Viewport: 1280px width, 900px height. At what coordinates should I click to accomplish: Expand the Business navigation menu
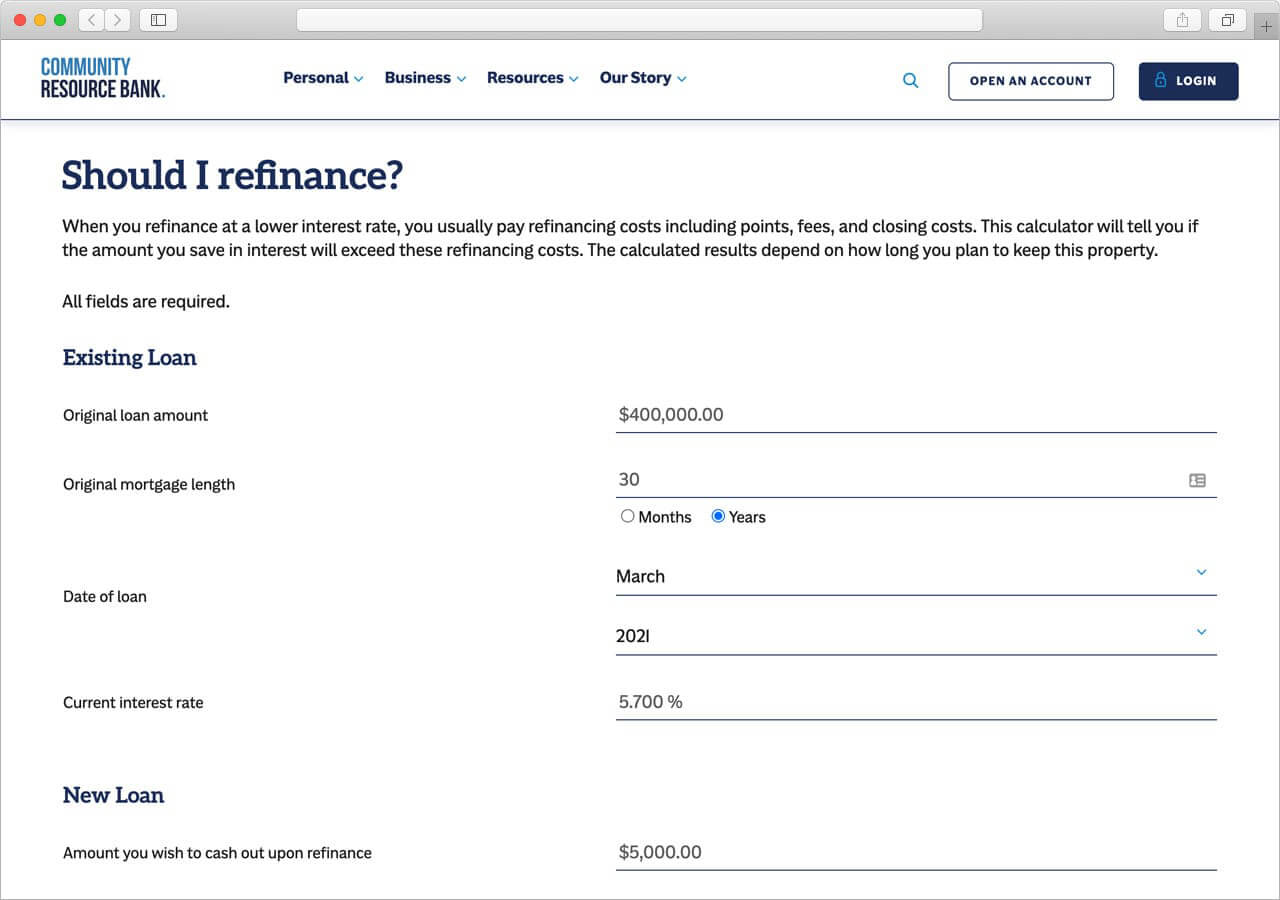(x=425, y=78)
